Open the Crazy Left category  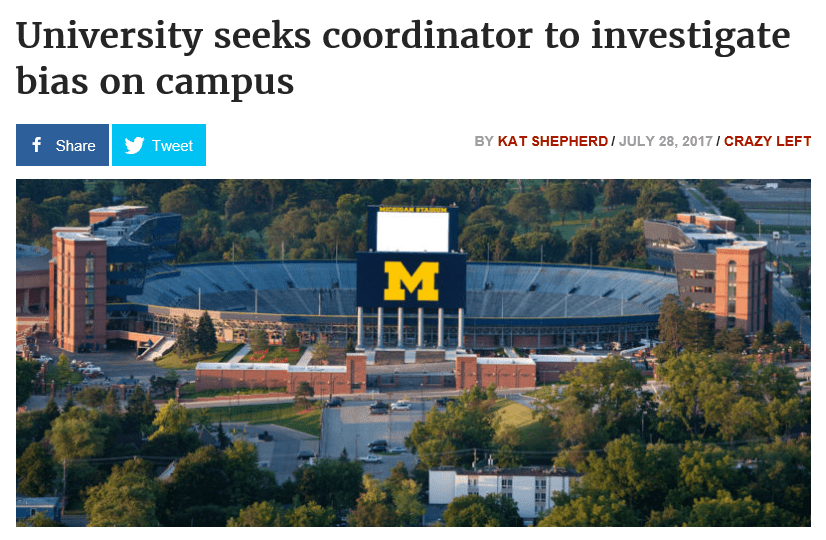click(767, 141)
